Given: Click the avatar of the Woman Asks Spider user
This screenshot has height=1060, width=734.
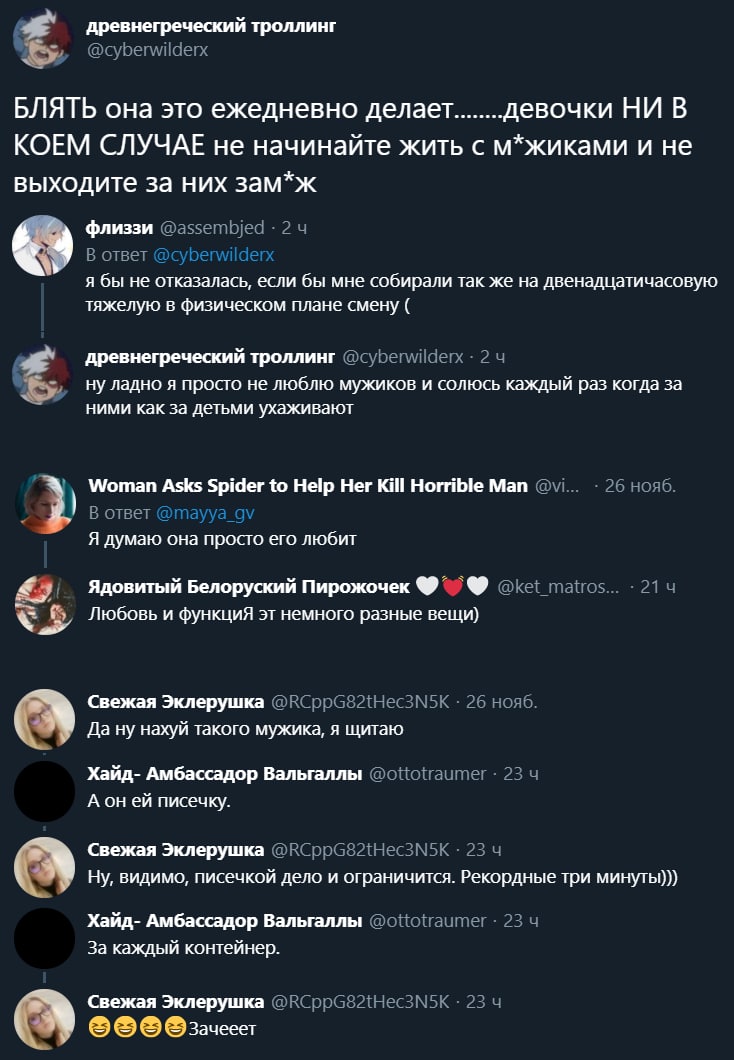Looking at the screenshot, I should 45,503.
